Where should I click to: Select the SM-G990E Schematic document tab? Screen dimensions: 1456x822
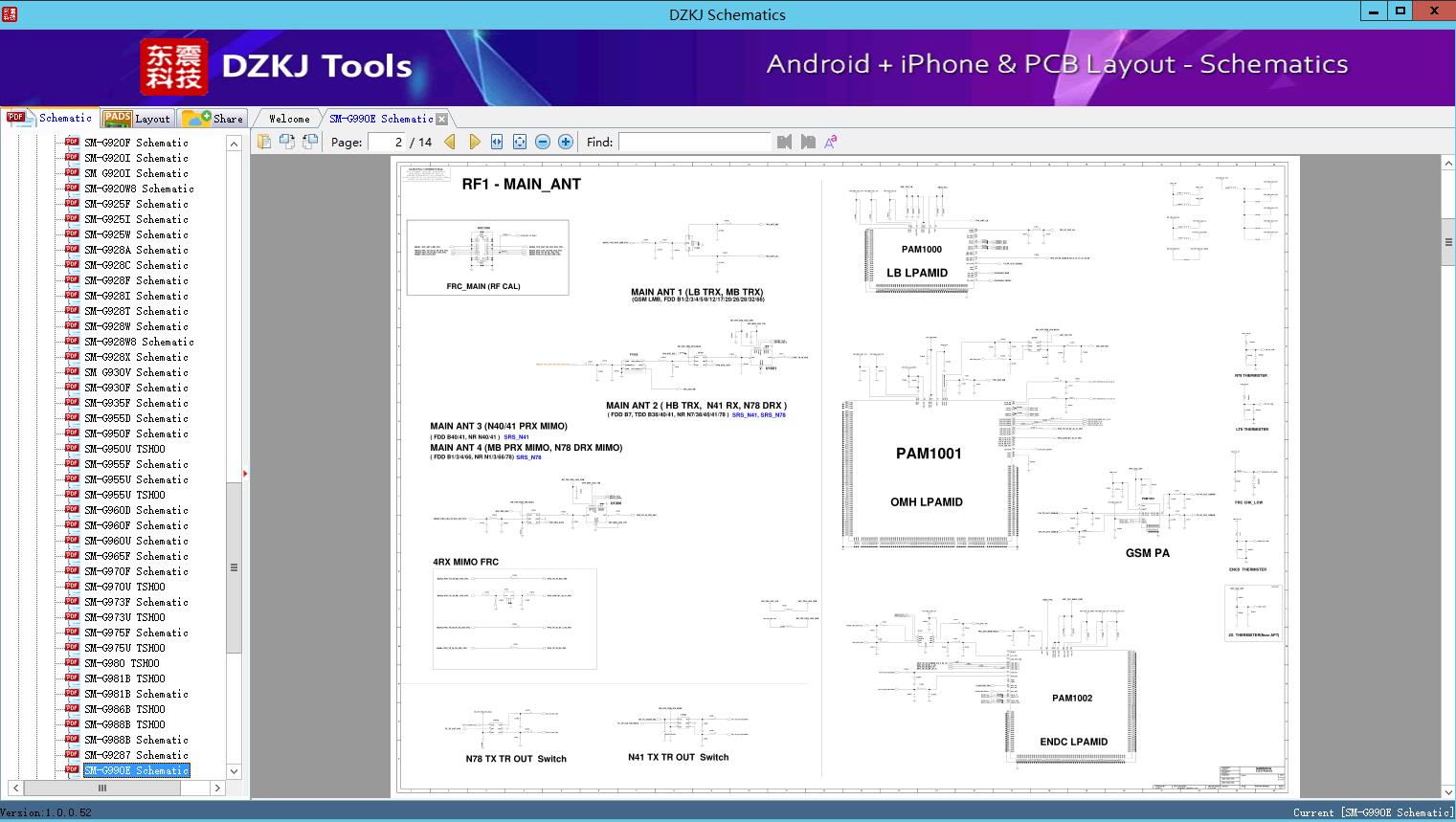point(381,119)
